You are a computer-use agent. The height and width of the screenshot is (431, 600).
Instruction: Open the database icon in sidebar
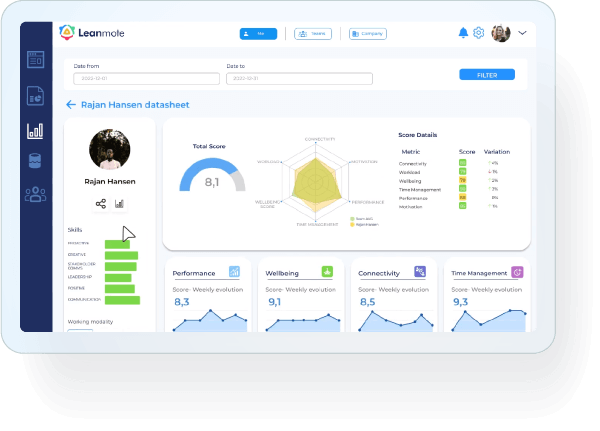(x=35, y=162)
